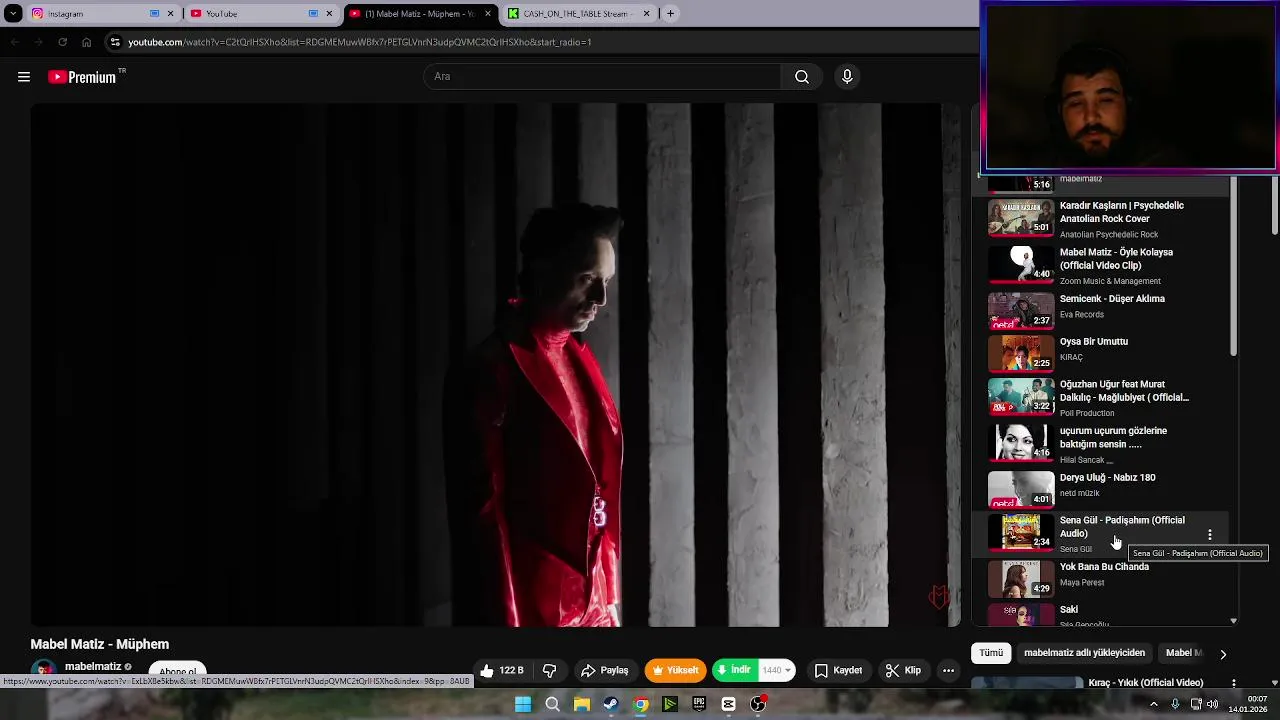Viewport: 1280px width, 720px height.
Task: Create a clip with Klip scissors
Action: click(x=904, y=670)
